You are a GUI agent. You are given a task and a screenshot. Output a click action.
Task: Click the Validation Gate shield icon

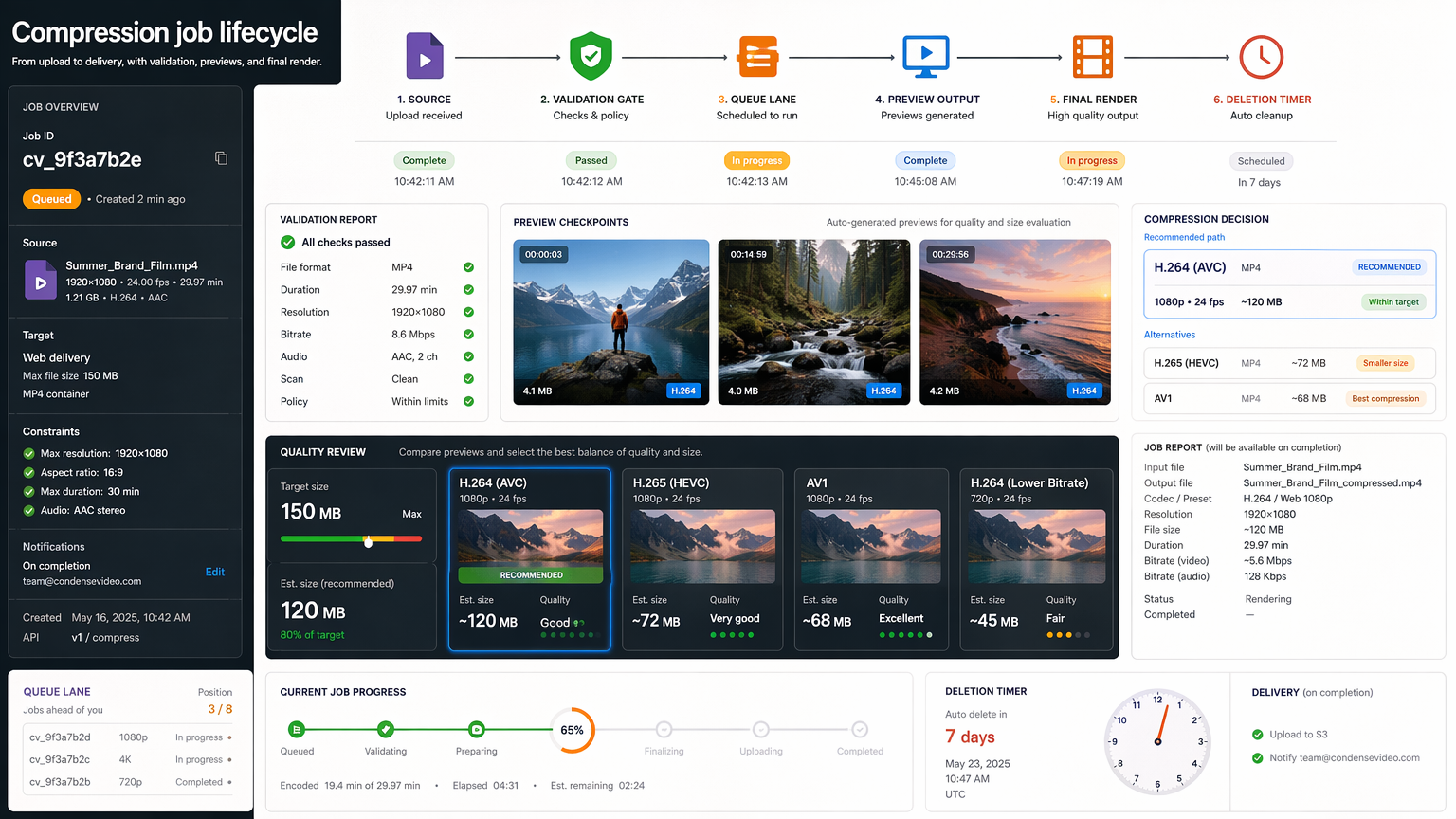pos(591,56)
